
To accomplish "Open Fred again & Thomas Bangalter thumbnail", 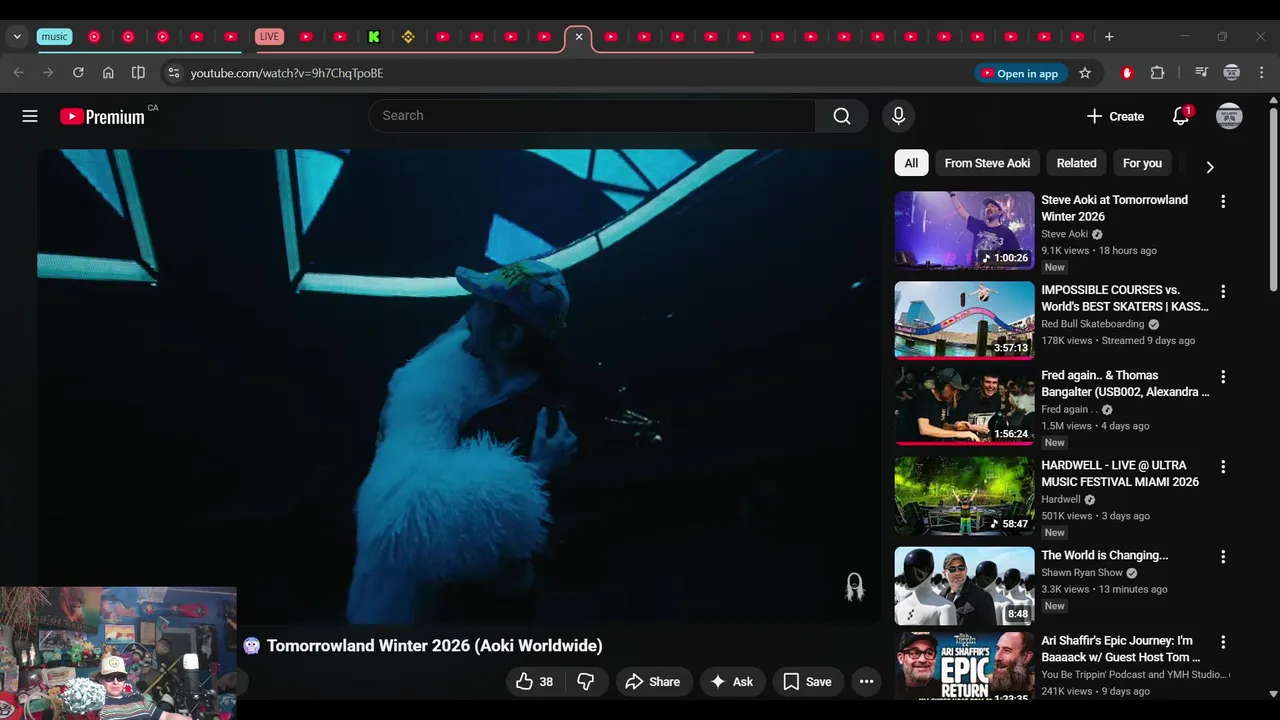I will coord(964,405).
